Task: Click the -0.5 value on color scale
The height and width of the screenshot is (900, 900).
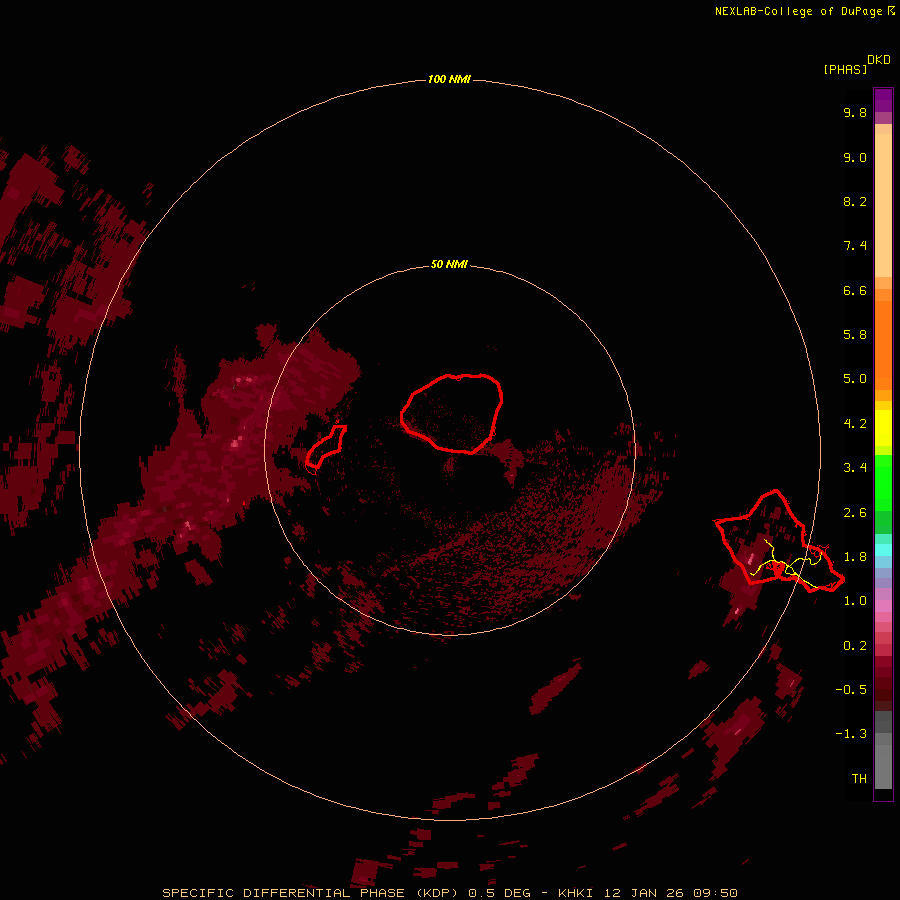Action: click(x=851, y=690)
